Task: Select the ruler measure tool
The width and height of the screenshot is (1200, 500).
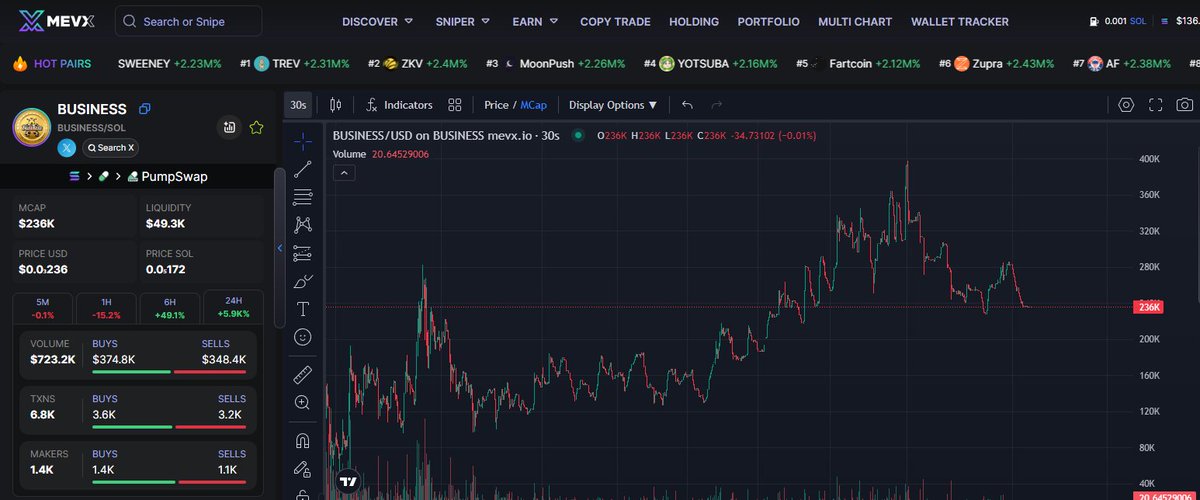Action: pyautogui.click(x=303, y=375)
